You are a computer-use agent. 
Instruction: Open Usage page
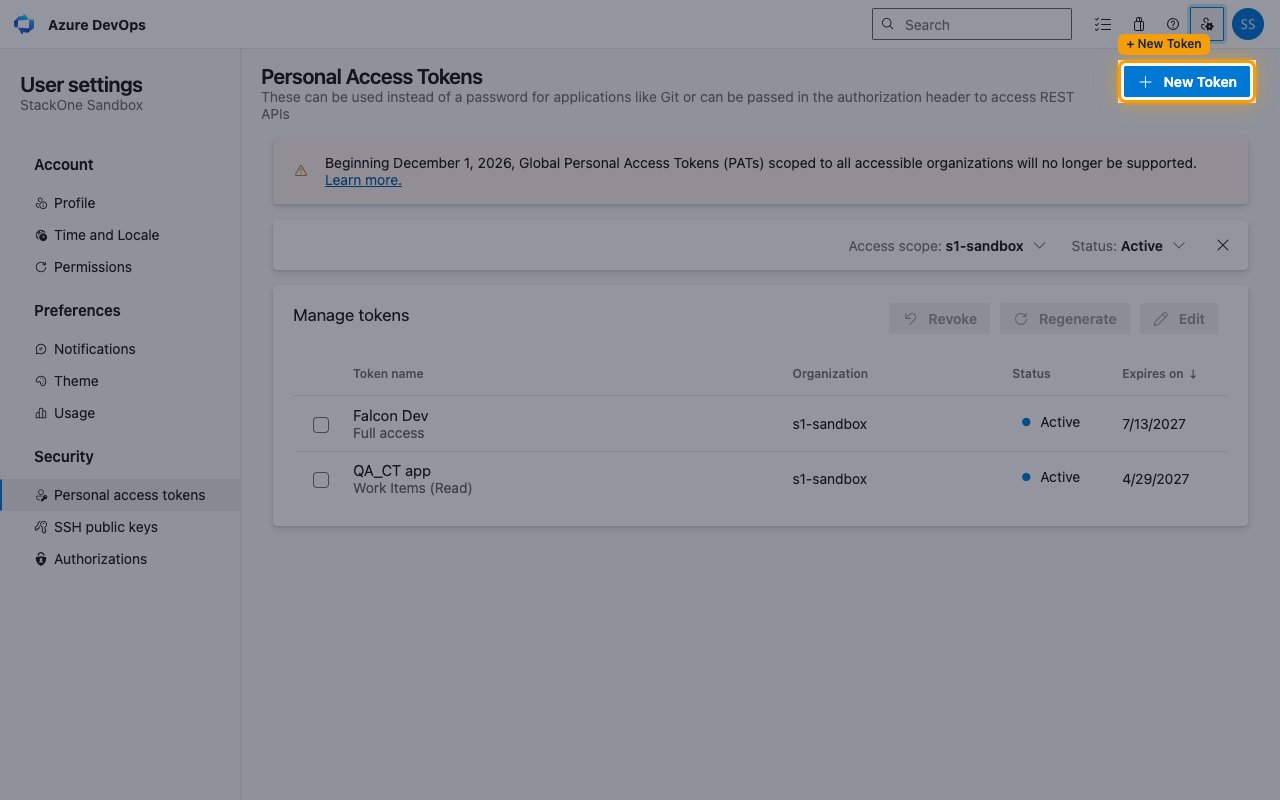tap(120, 413)
